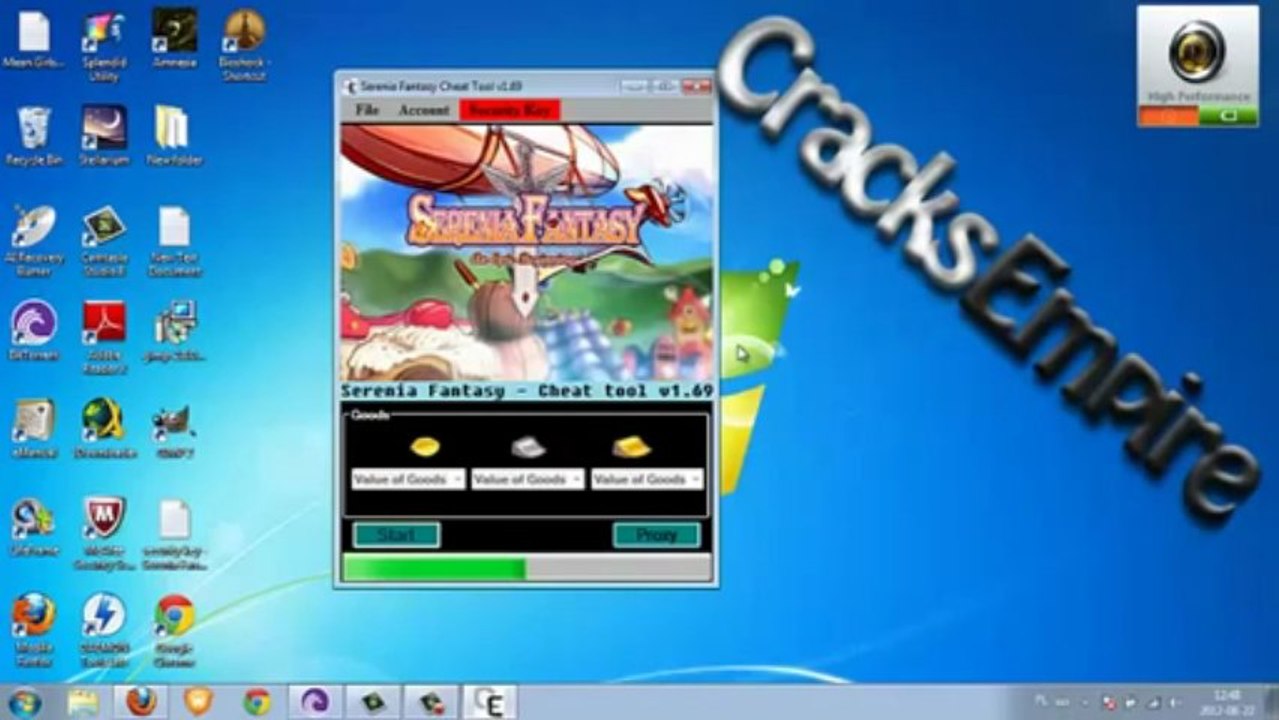Select the Google Chrome desktop shortcut

tap(174, 631)
